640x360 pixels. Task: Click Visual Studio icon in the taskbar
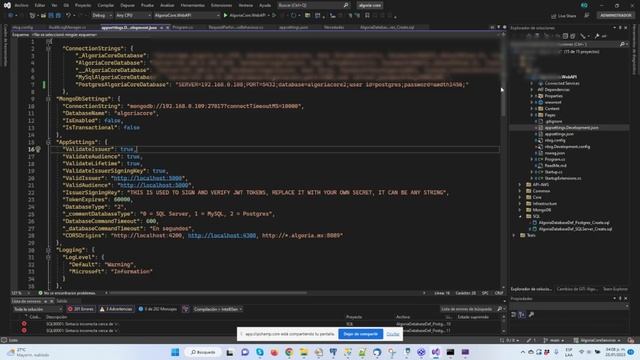(x=436, y=352)
